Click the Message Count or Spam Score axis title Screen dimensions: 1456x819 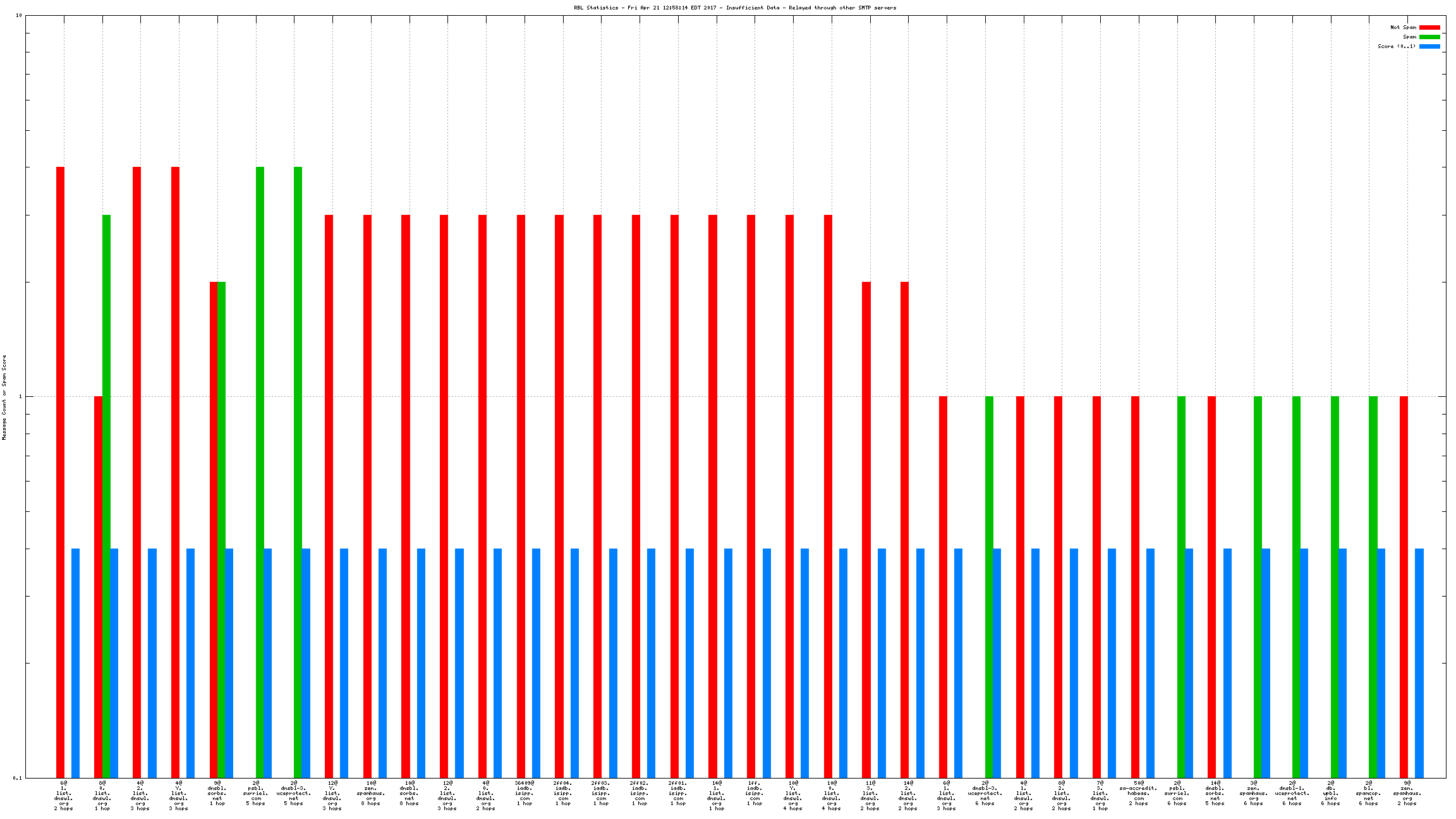click(x=4, y=397)
